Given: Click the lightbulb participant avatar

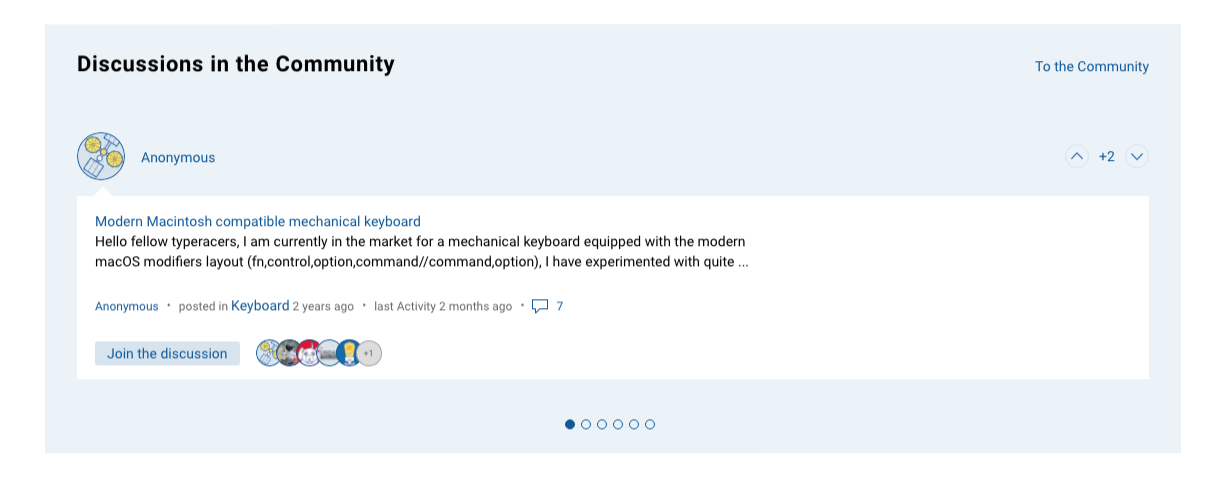Looking at the screenshot, I should [349, 353].
